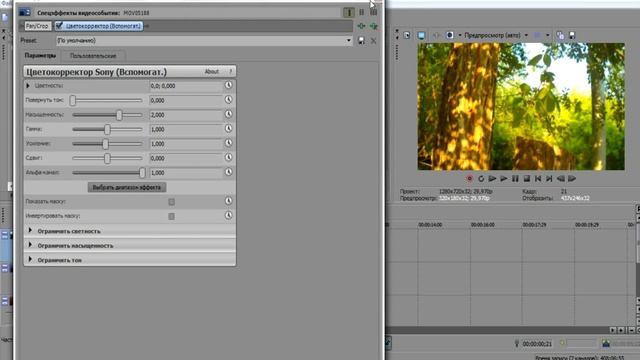Viewport: 640px width, 360px height.
Task: Open Project Video Properties in the preview toolbar
Action: [407, 36]
